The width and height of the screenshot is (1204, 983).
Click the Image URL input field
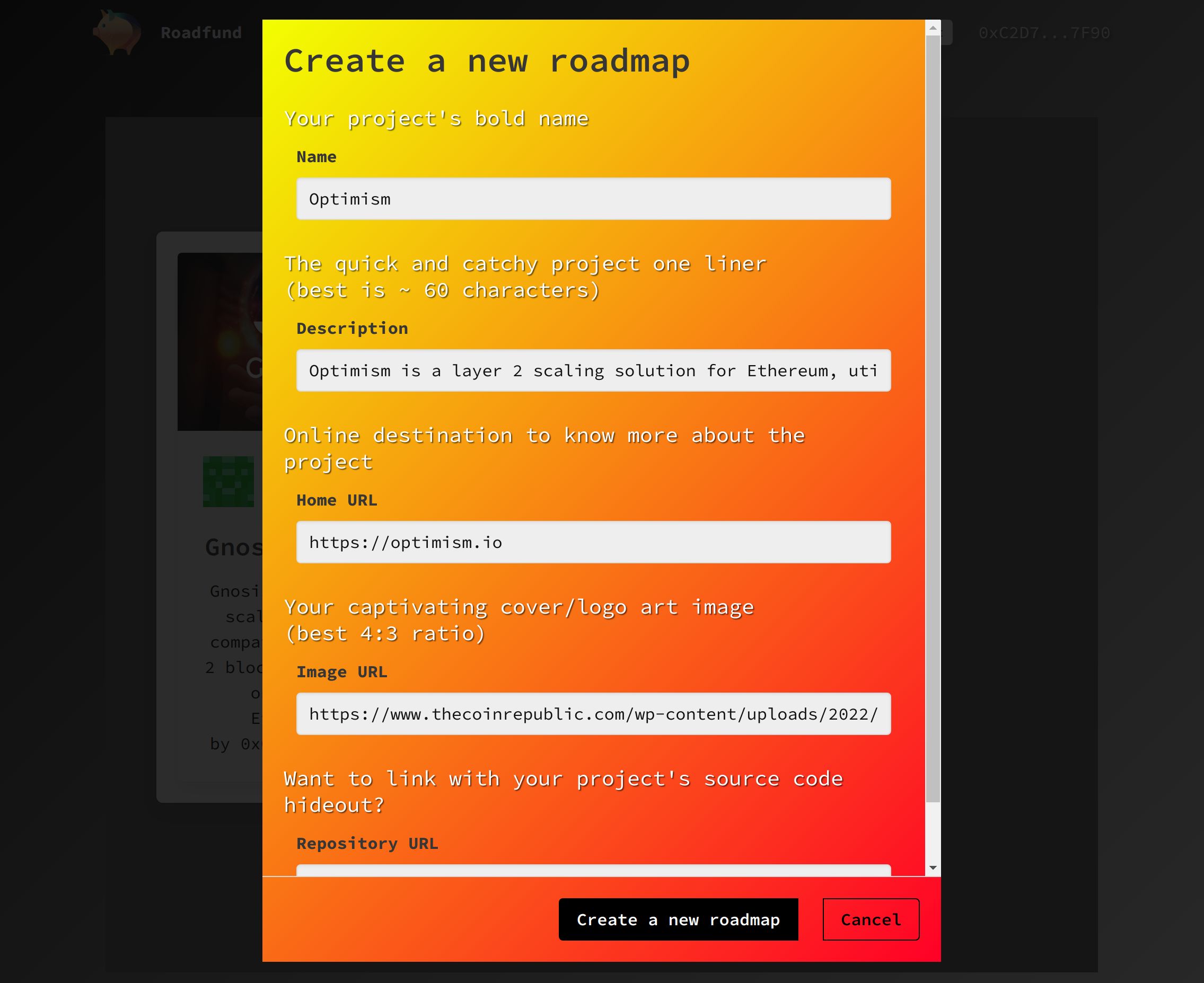point(593,714)
